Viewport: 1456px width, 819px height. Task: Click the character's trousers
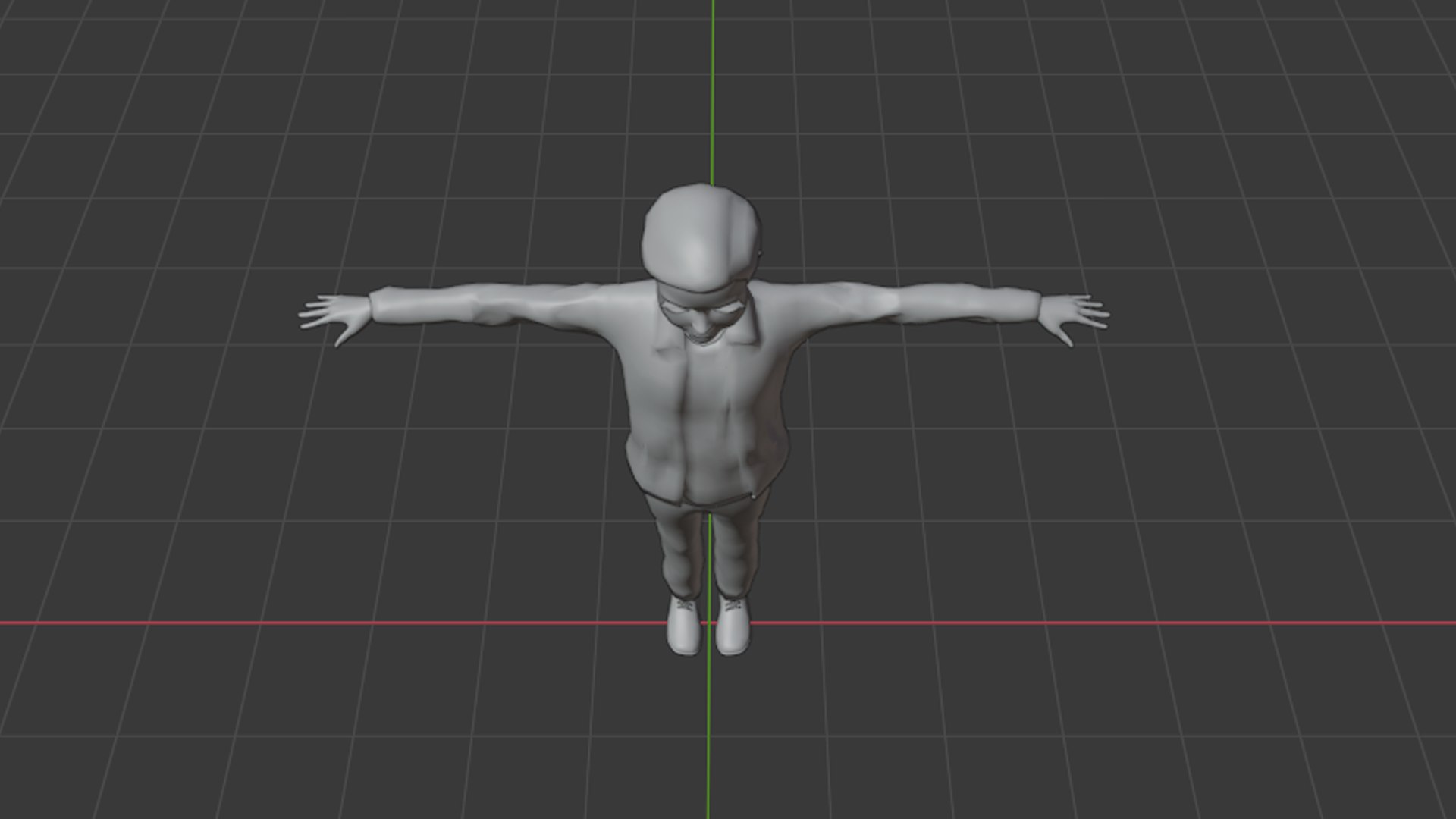[x=707, y=546]
